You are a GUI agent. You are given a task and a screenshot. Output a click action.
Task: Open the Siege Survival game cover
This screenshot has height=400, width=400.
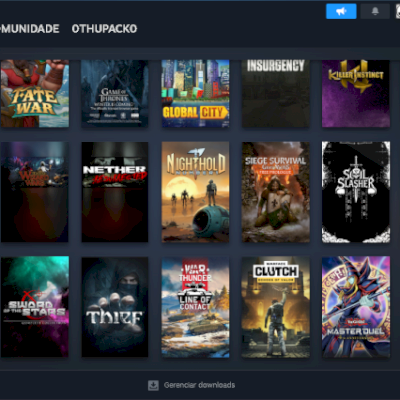coord(276,192)
